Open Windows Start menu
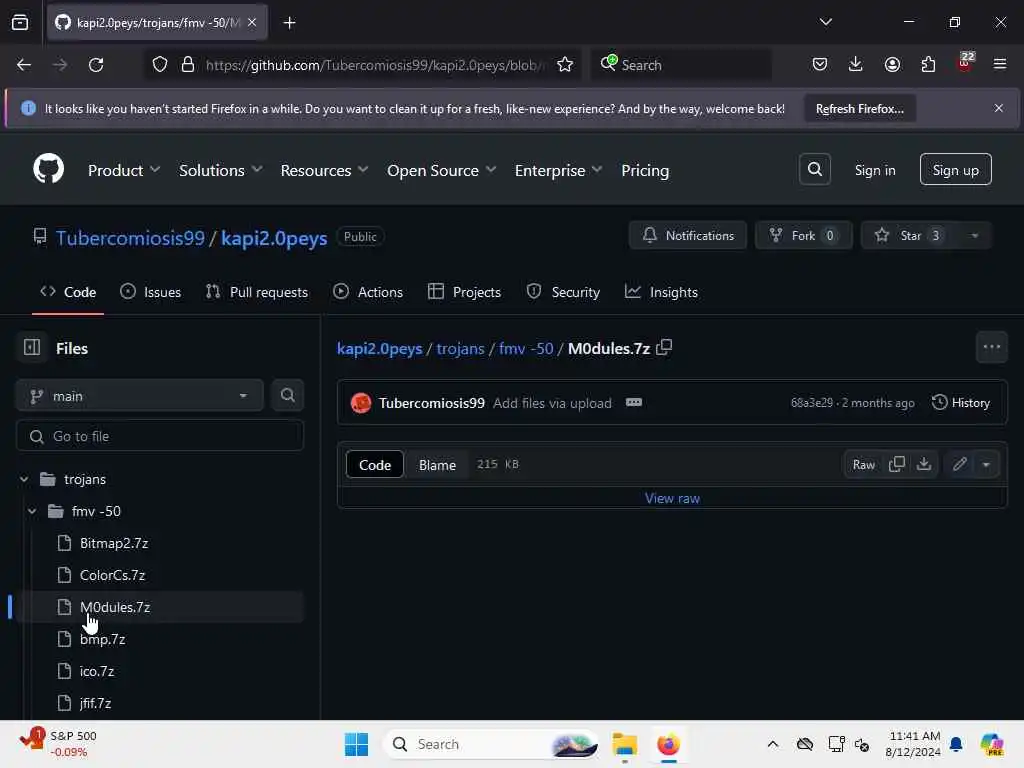This screenshot has width=1024, height=768. coord(357,744)
